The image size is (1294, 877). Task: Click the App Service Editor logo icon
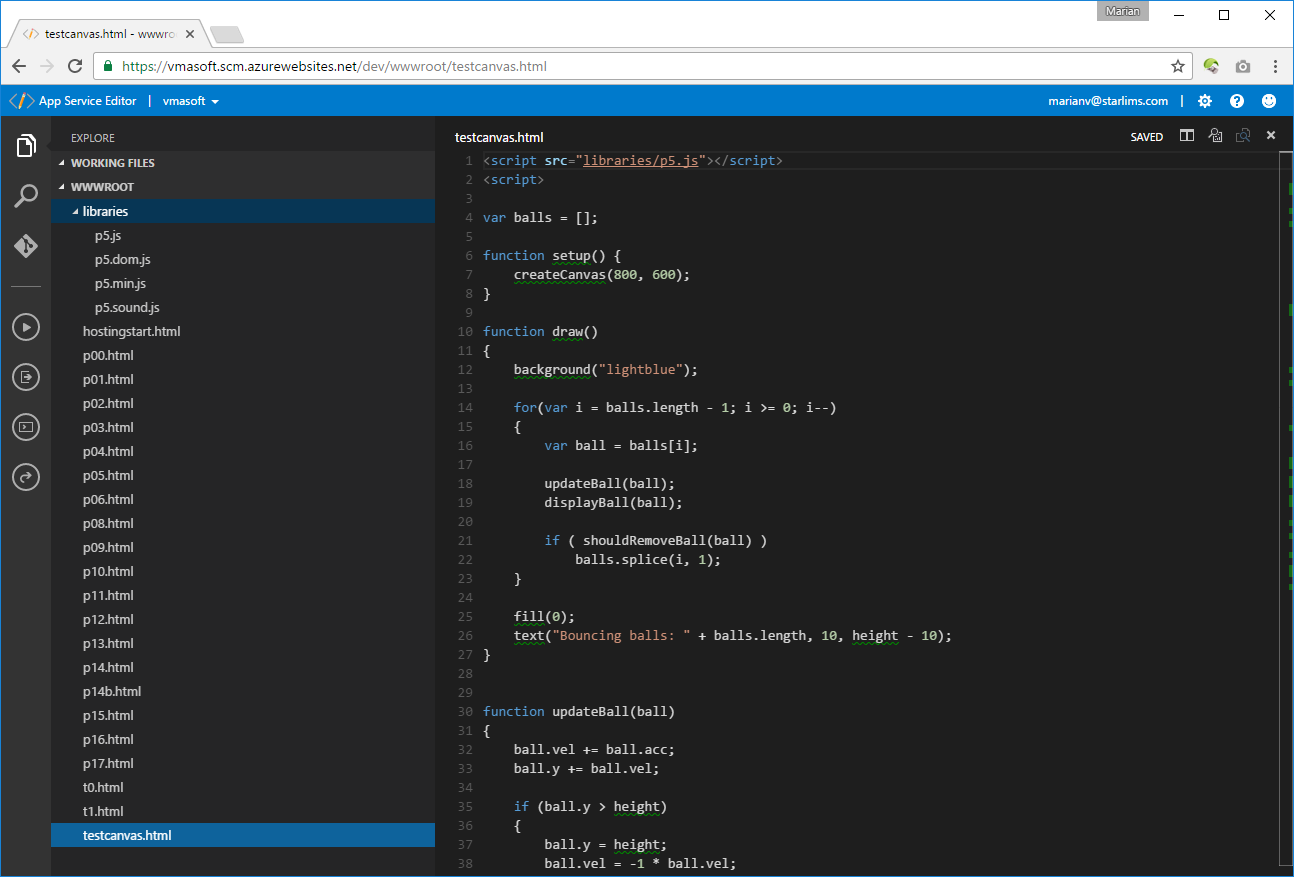tap(21, 101)
